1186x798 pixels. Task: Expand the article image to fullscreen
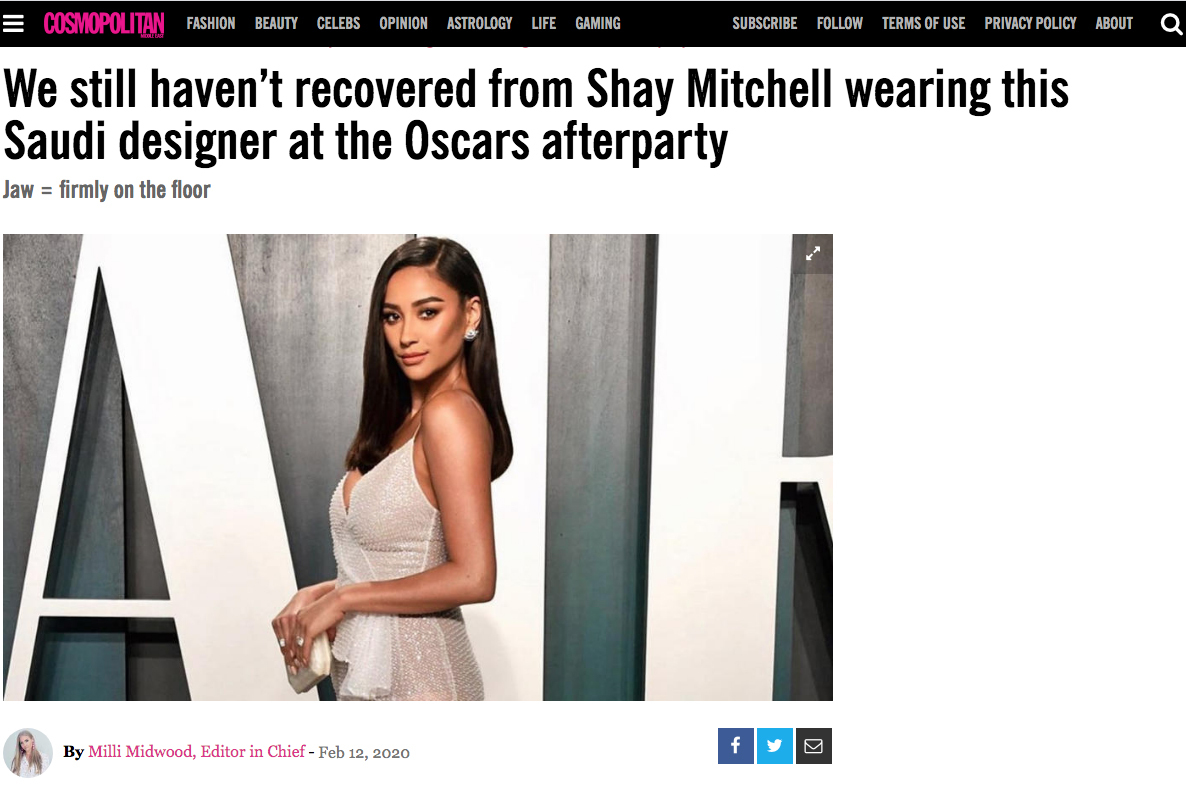[x=813, y=253]
